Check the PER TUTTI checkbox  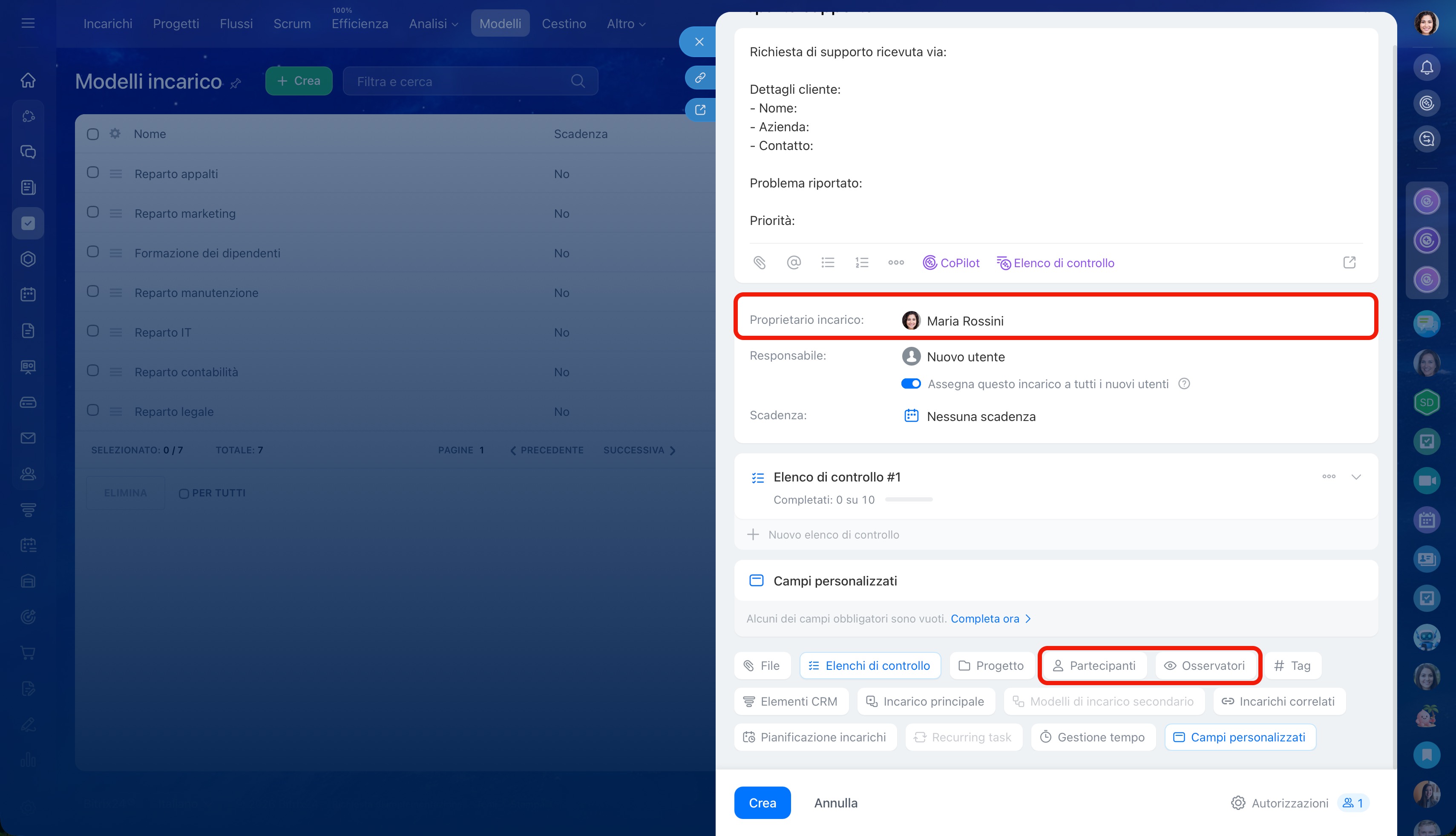click(x=184, y=493)
